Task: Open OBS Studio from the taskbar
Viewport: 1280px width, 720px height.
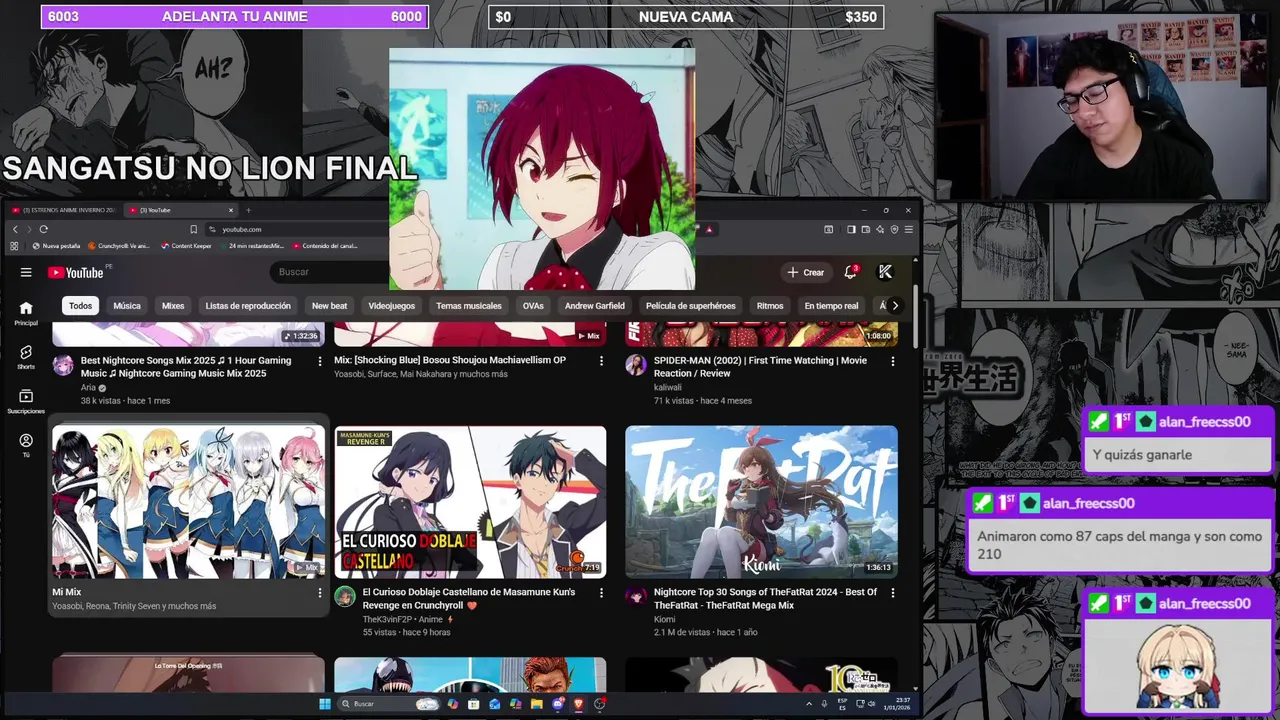Action: [600, 704]
